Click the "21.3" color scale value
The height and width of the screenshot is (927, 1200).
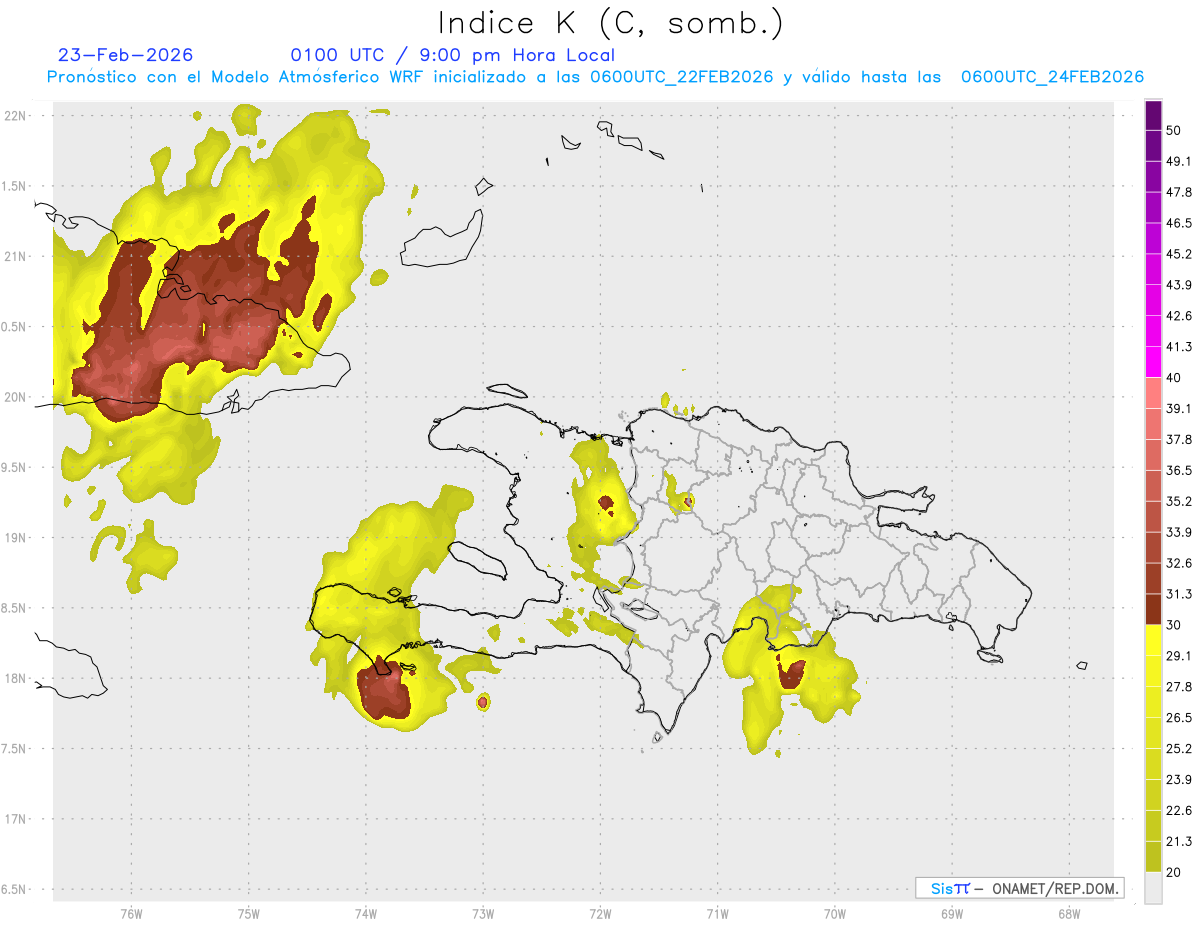(x=1179, y=841)
